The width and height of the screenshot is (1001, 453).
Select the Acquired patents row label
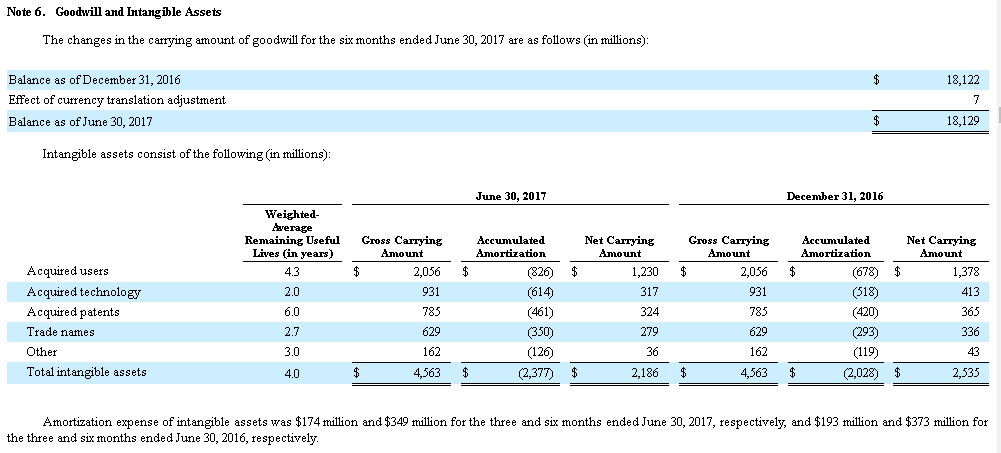tap(73, 312)
